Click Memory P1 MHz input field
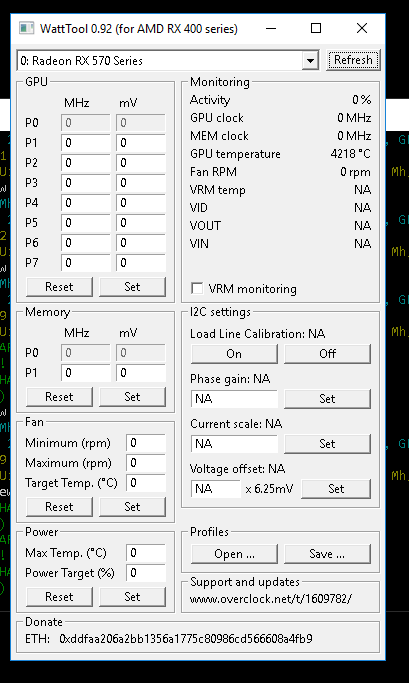 (x=86, y=373)
